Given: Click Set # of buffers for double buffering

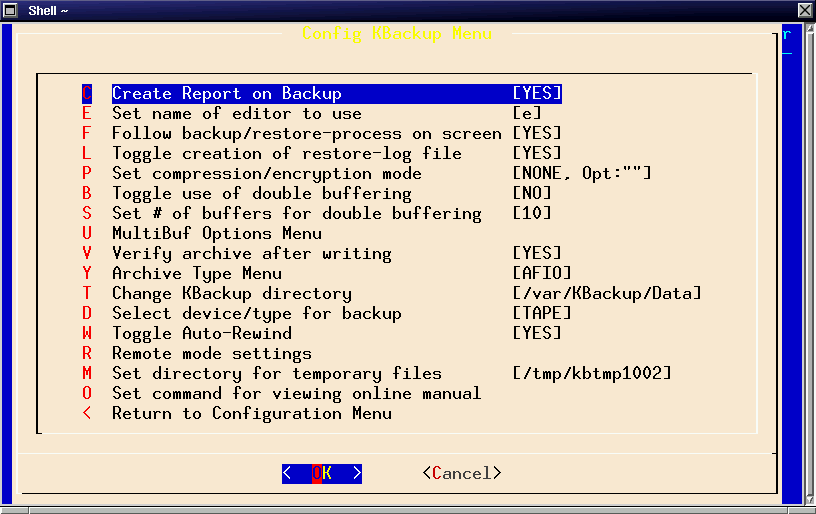Looking at the screenshot, I should click(x=296, y=214).
